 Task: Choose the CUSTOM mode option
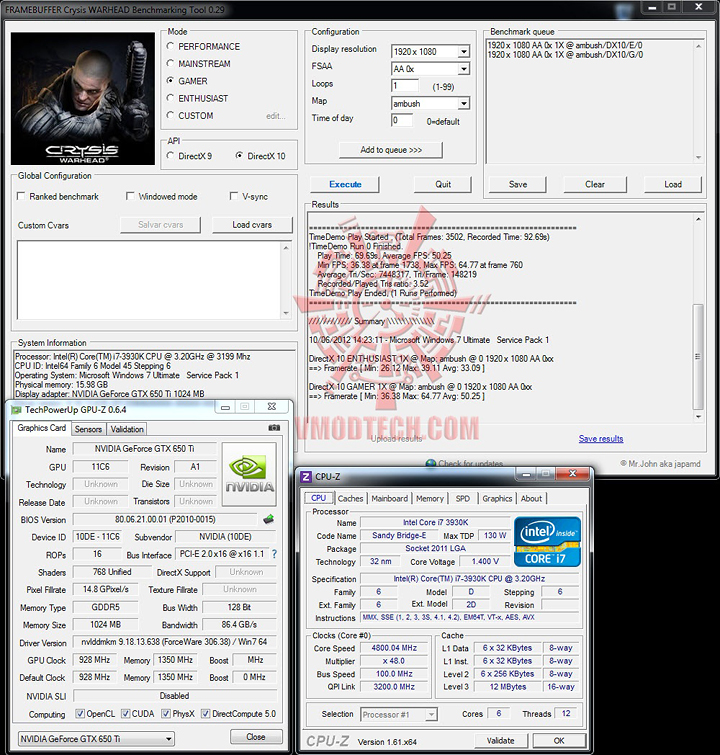click(170, 116)
